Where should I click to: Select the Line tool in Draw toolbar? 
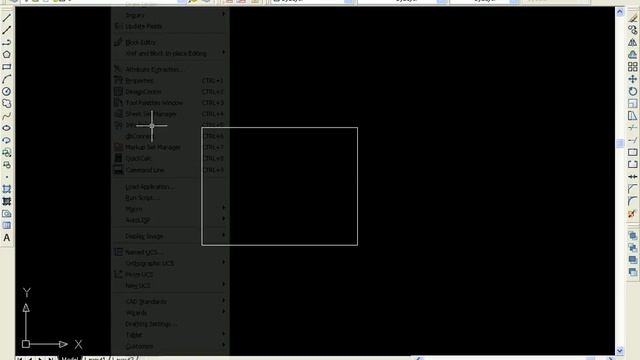(x=7, y=18)
